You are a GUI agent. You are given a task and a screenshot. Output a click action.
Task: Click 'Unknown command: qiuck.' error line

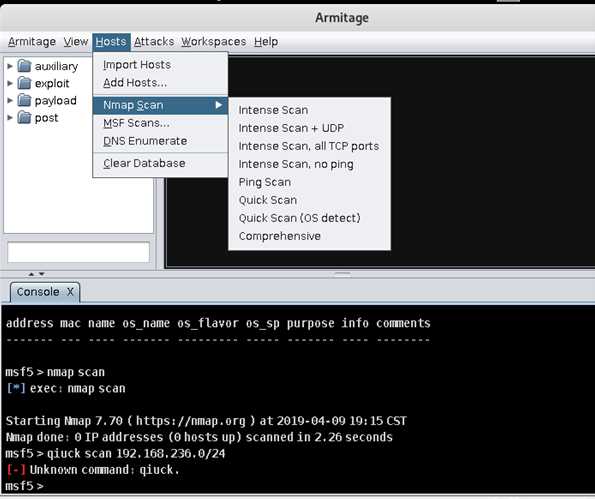pyautogui.click(x=93, y=470)
